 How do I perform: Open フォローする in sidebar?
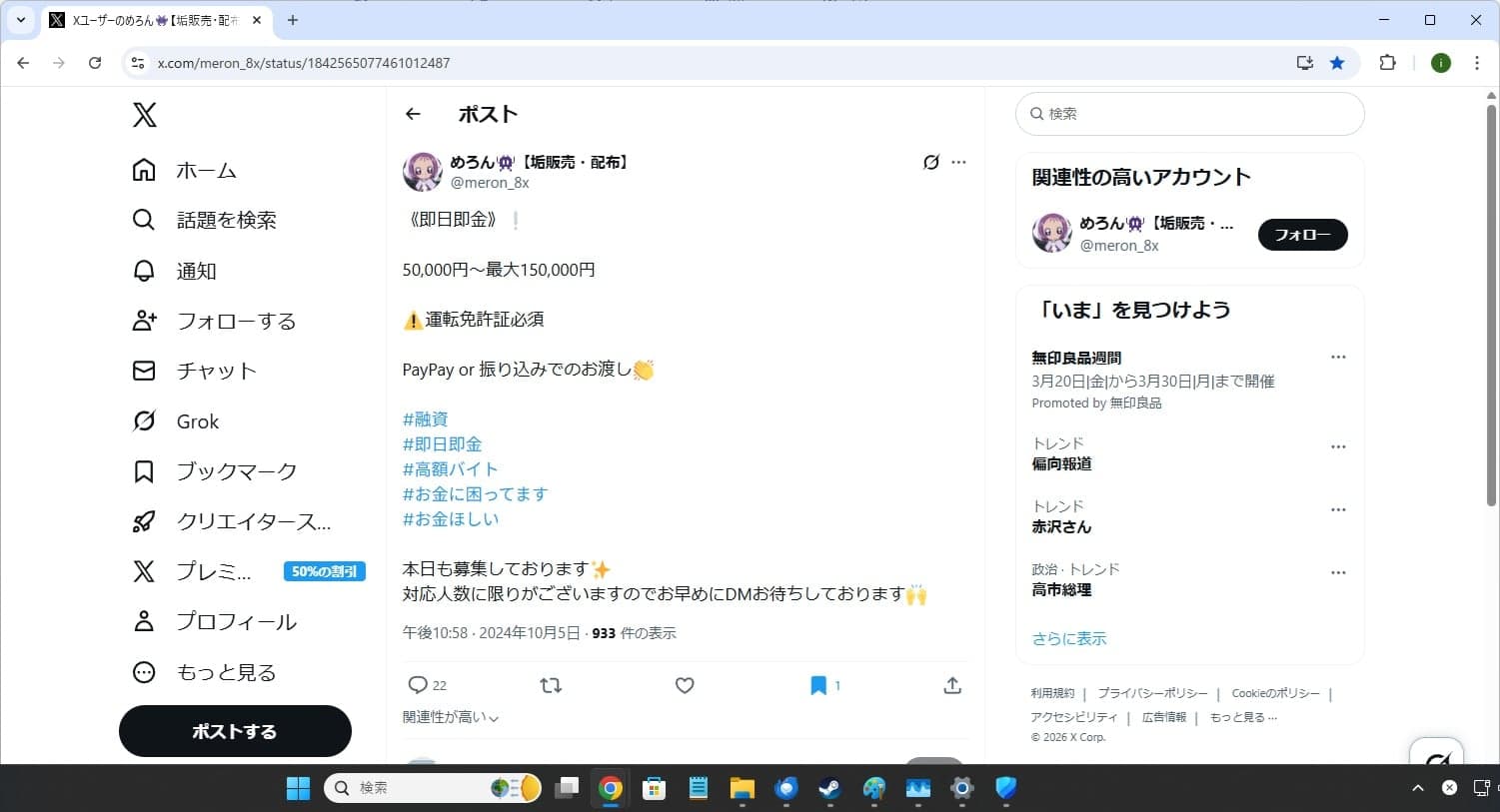pyautogui.click(x=215, y=321)
